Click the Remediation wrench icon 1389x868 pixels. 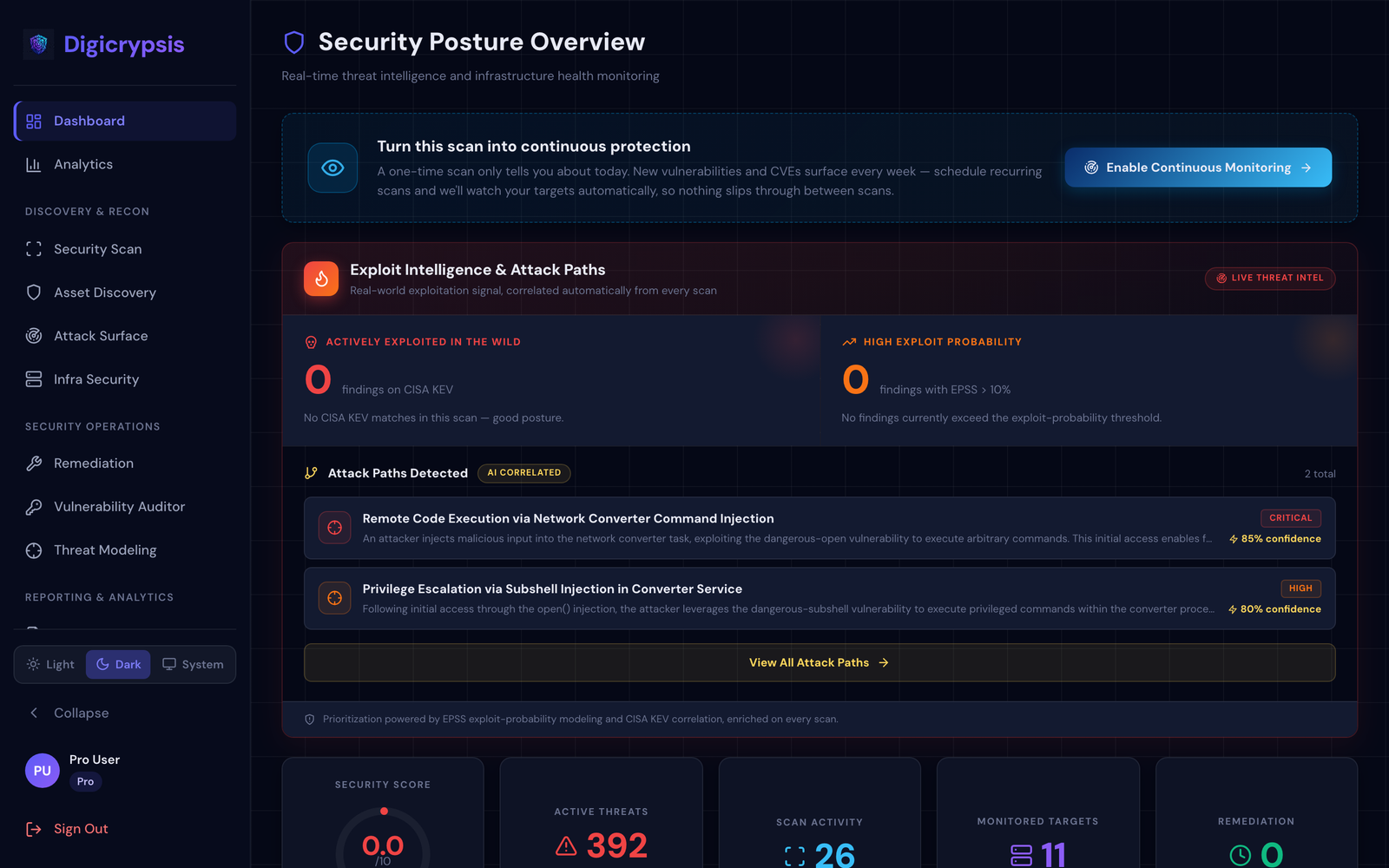coord(34,464)
